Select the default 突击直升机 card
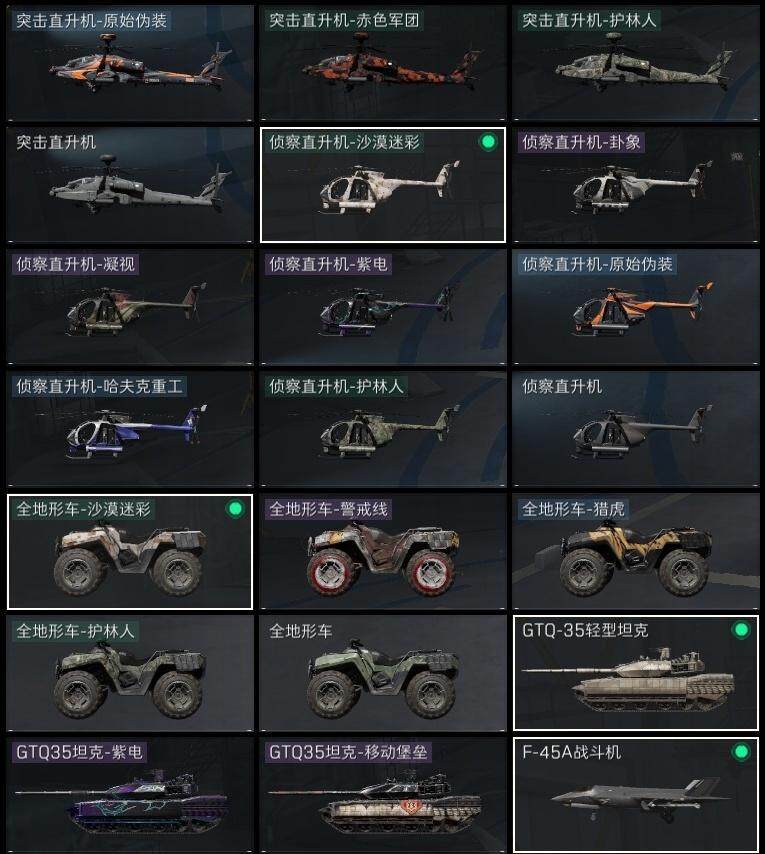Viewport: 765px width, 854px height. click(x=130, y=185)
